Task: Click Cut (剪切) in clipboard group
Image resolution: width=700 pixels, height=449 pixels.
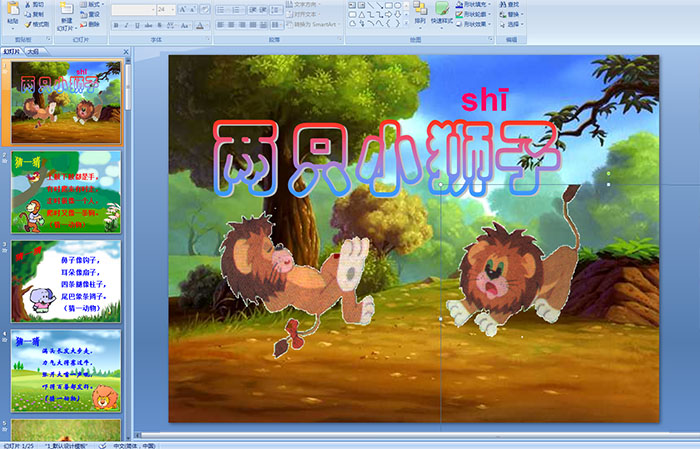Action: [x=35, y=4]
